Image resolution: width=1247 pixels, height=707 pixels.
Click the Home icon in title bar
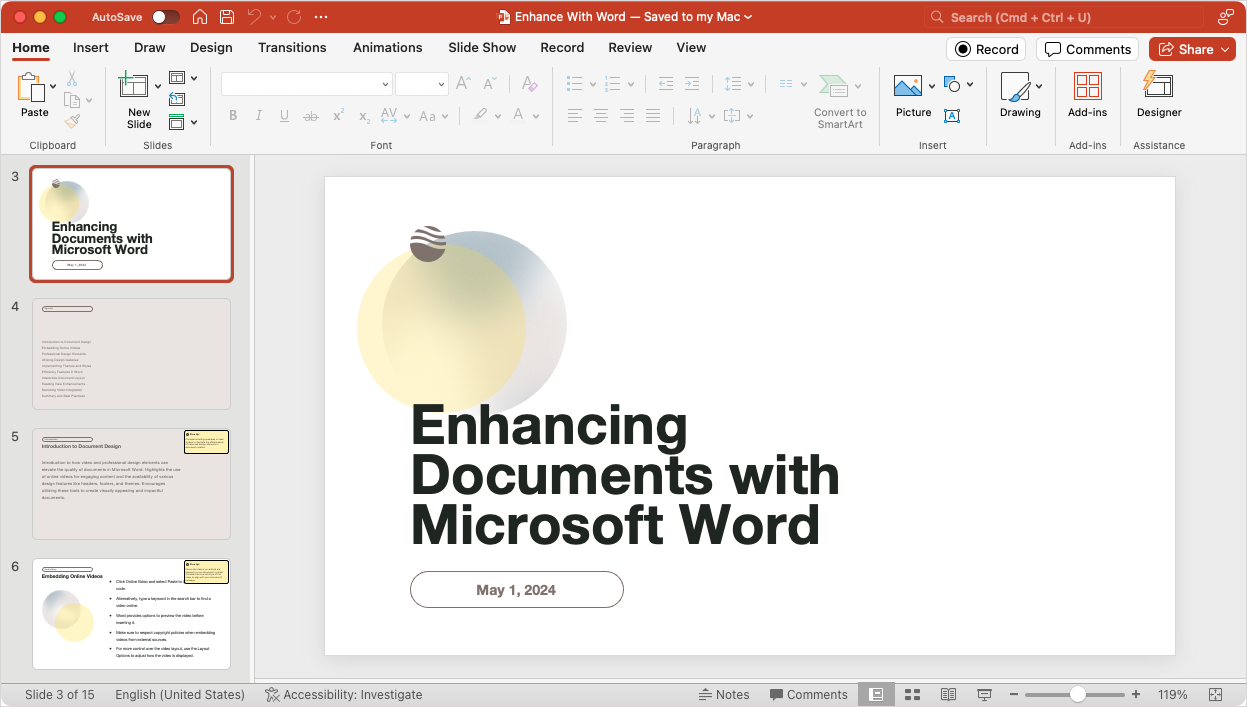point(200,17)
